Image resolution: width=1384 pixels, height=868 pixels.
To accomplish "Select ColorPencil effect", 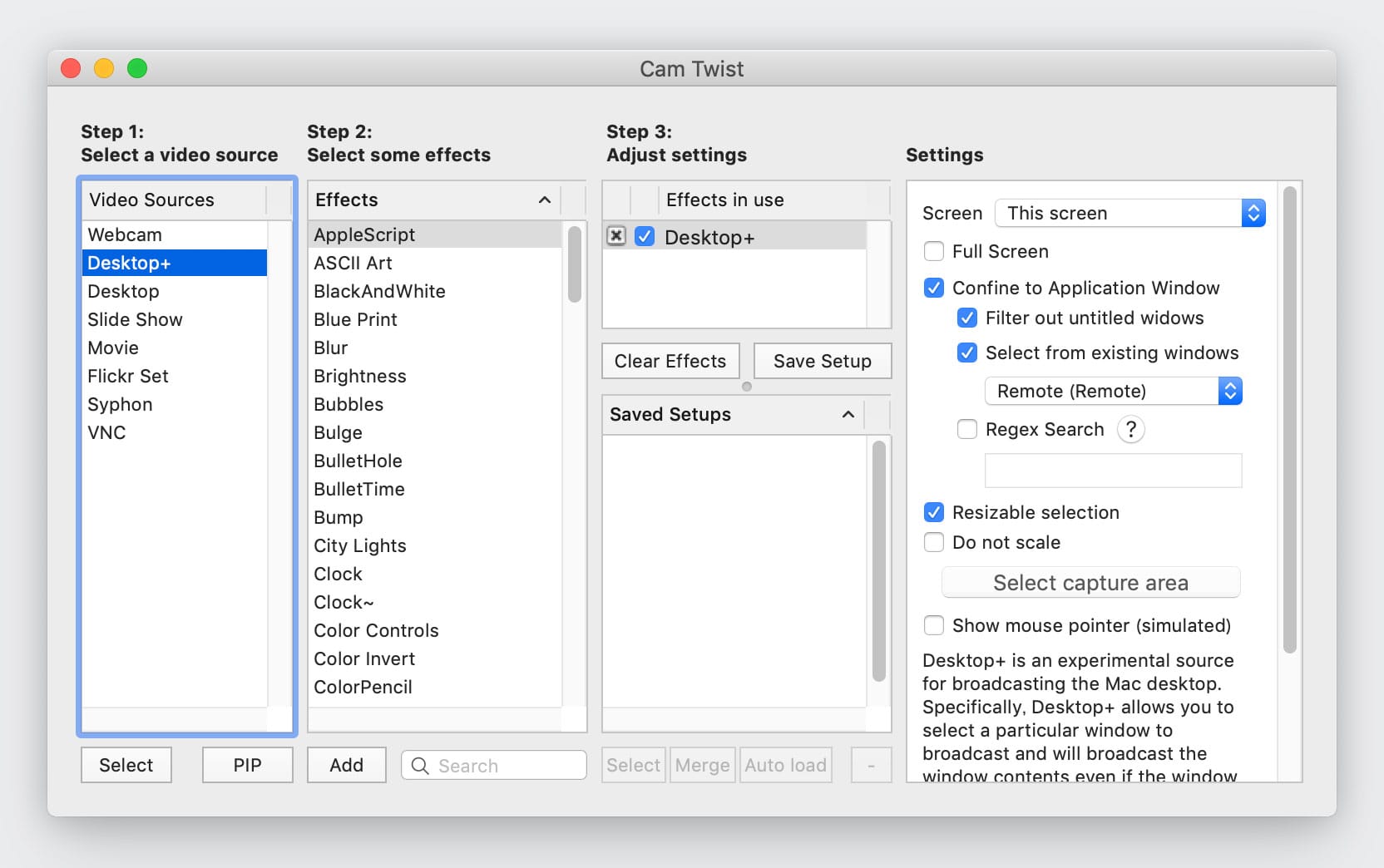I will (x=434, y=687).
